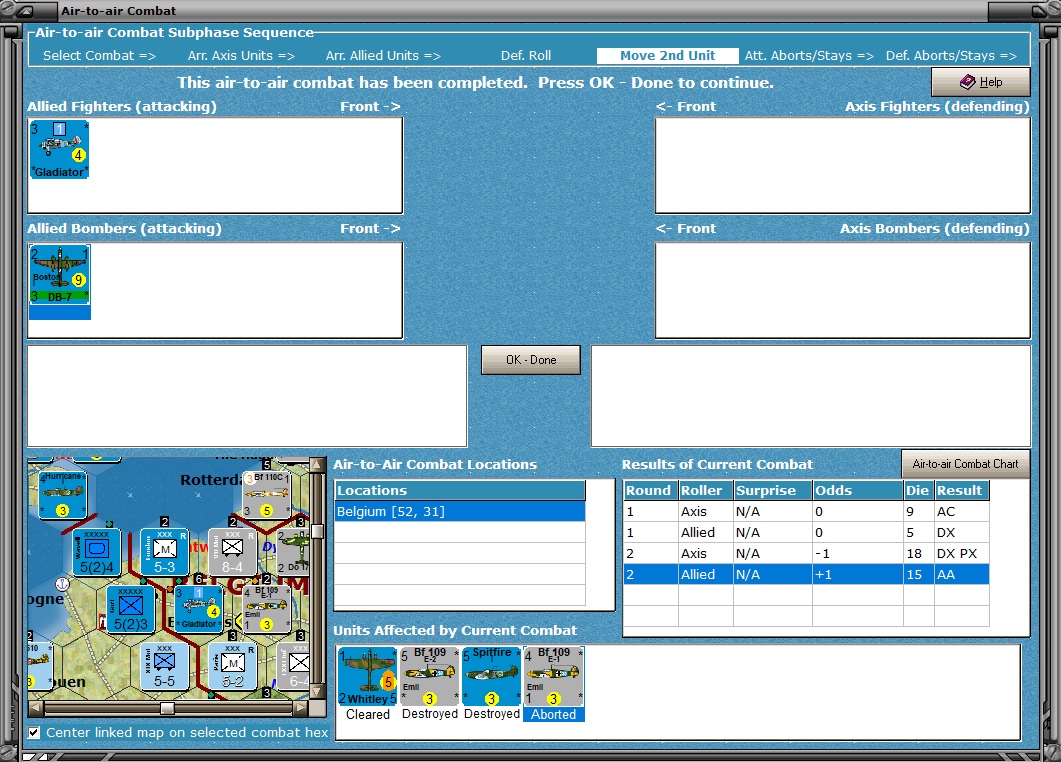Click the Result column header
Image resolution: width=1061 pixels, height=762 pixels.
[962, 491]
